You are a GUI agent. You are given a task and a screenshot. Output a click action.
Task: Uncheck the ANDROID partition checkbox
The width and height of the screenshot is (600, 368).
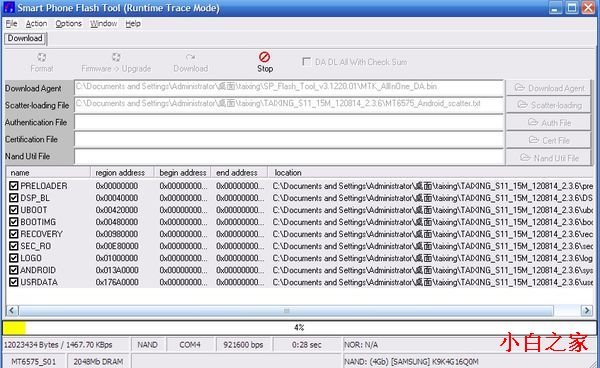14,270
